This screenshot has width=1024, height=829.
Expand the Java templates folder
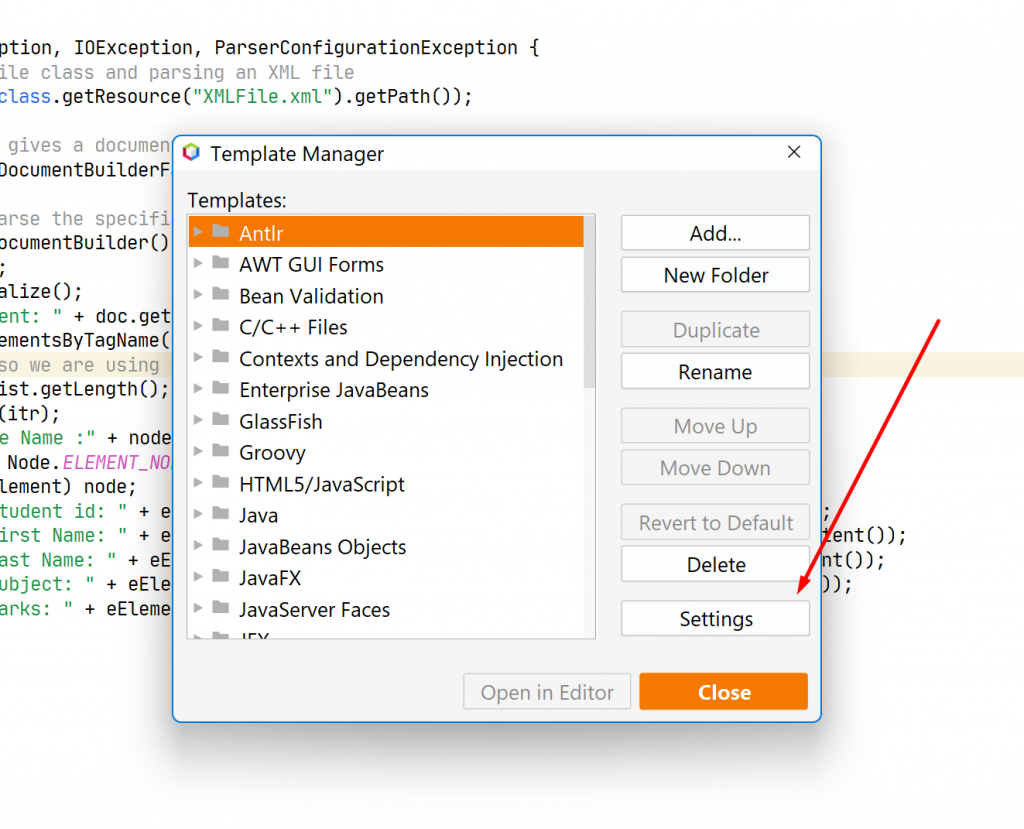[x=198, y=515]
